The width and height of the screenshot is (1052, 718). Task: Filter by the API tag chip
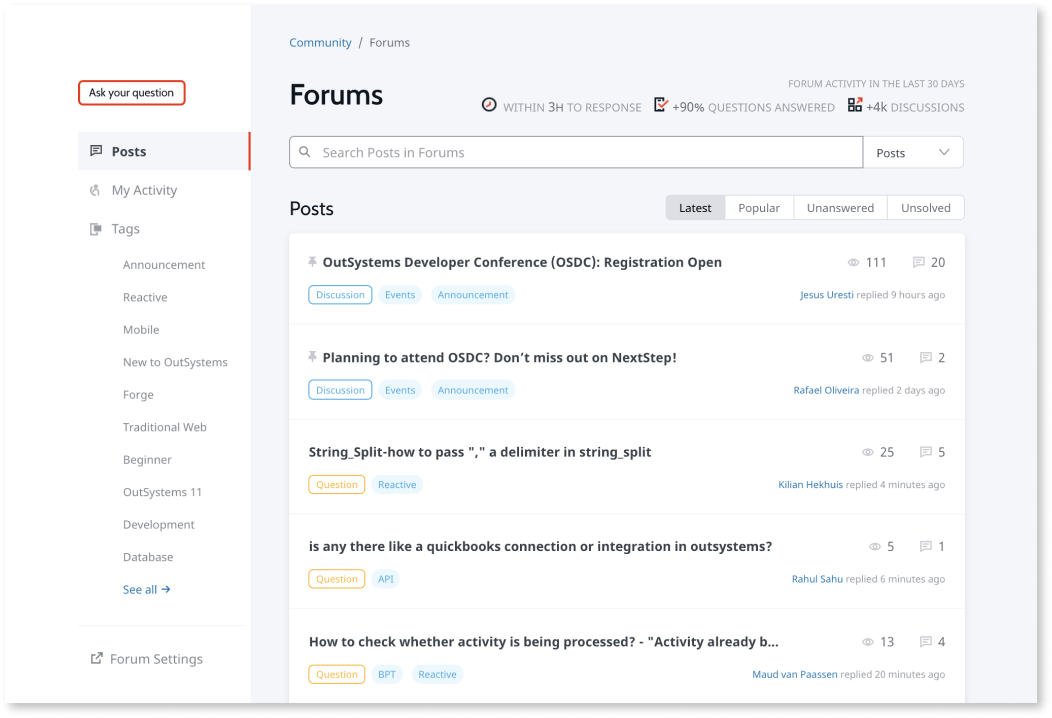tap(385, 579)
